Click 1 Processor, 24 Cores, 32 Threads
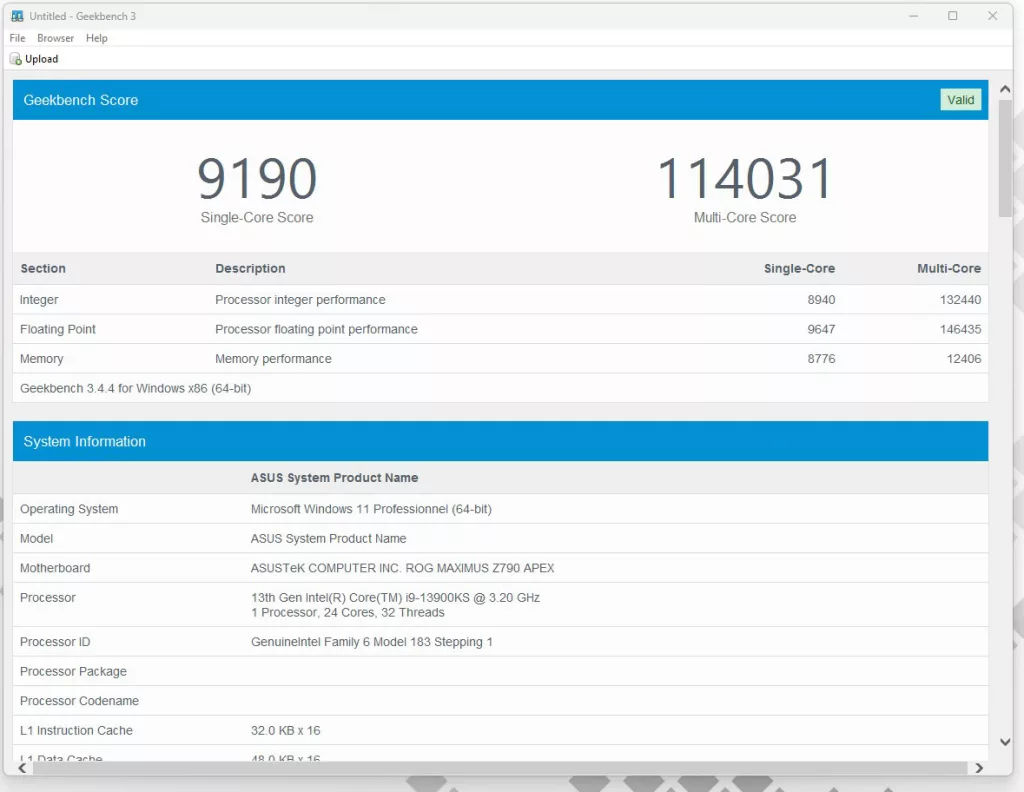The width and height of the screenshot is (1024, 792). (347, 612)
